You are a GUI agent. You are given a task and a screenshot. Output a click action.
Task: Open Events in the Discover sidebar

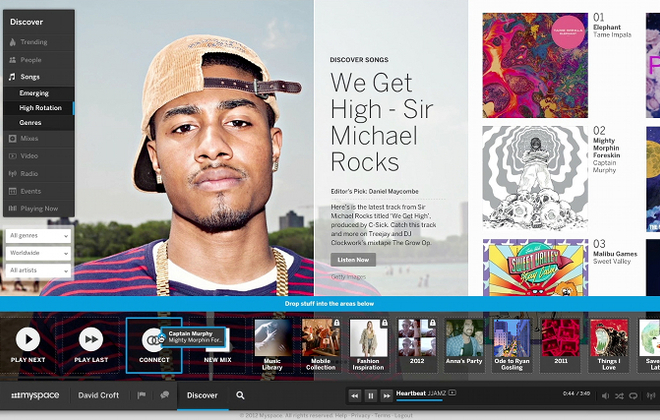(x=39, y=191)
